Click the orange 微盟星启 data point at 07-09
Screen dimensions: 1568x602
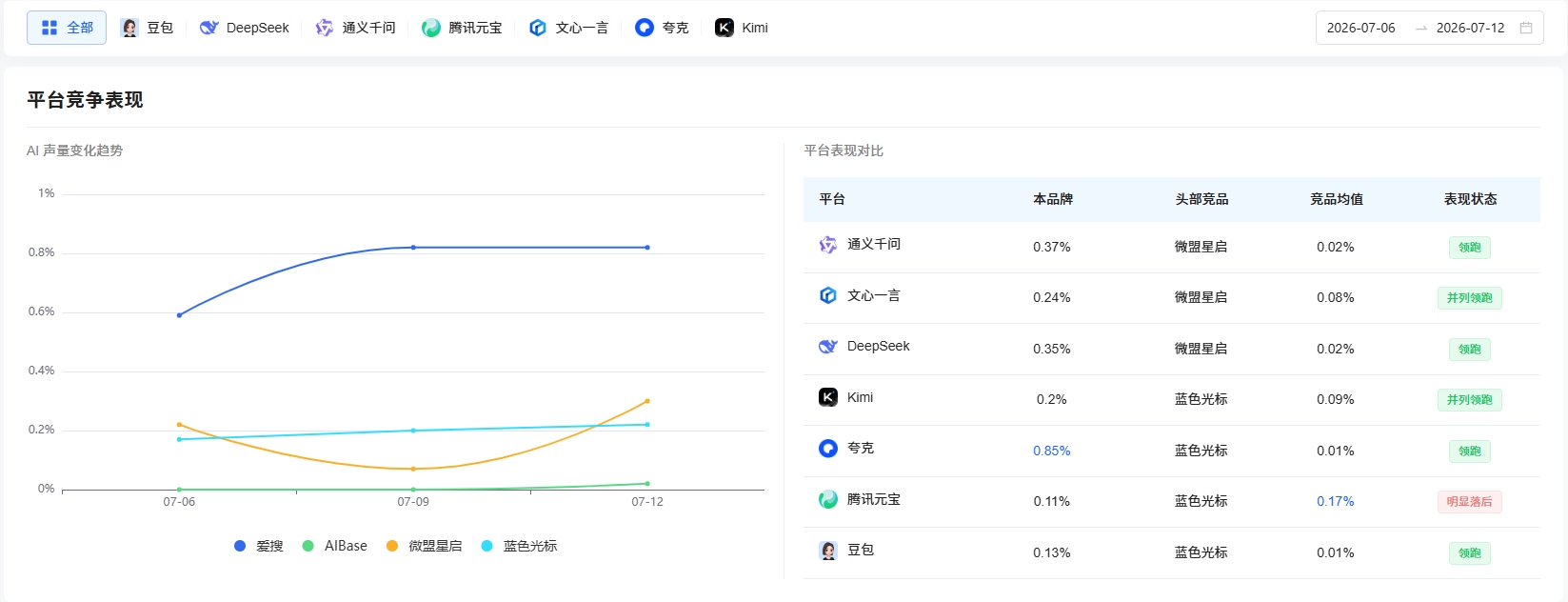pos(413,469)
